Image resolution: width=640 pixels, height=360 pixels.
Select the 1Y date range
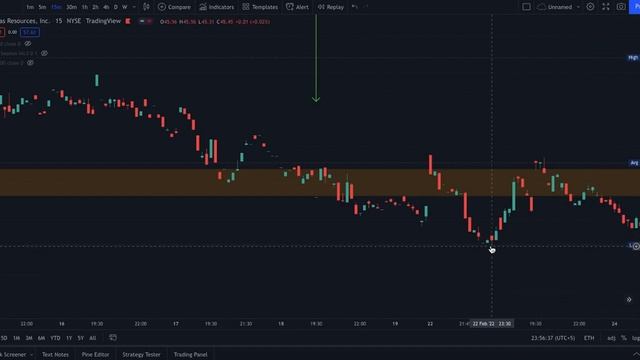(x=69, y=338)
